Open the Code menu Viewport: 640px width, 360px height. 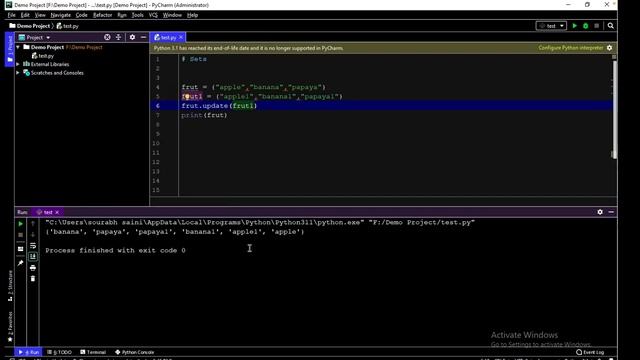pyautogui.click(x=82, y=15)
